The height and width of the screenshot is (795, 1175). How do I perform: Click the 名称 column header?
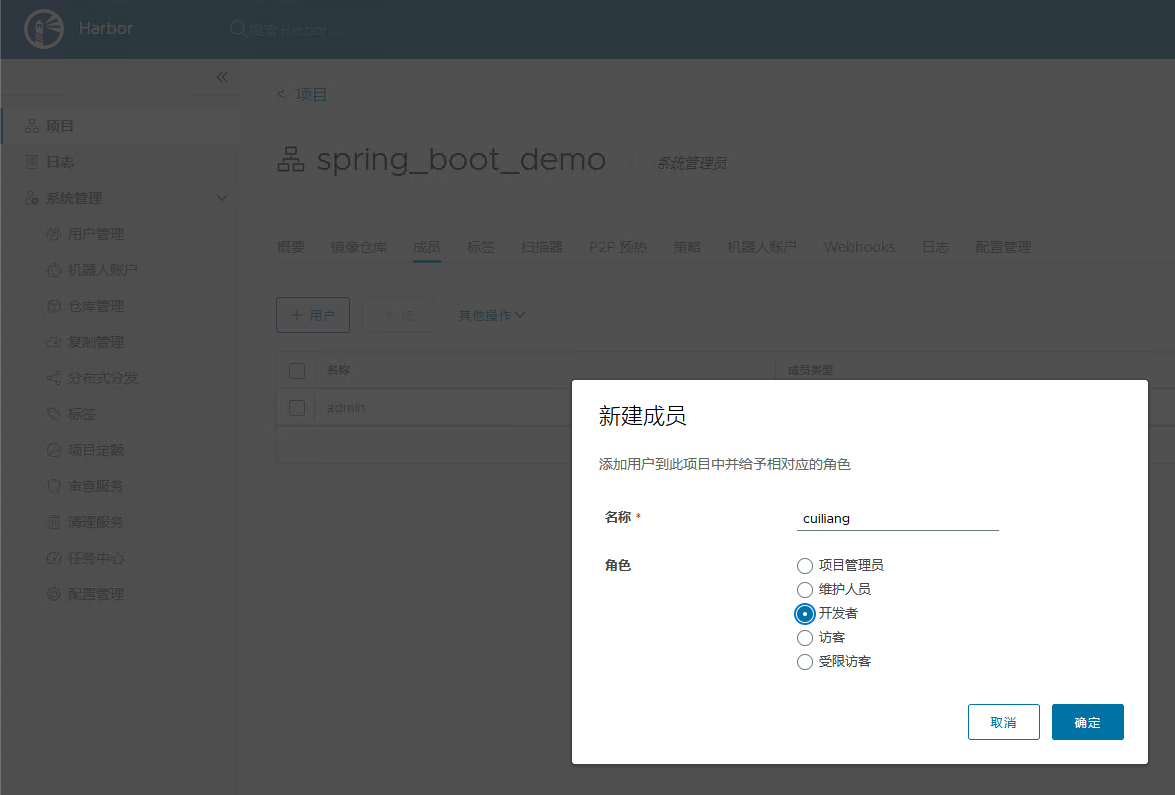(x=338, y=370)
